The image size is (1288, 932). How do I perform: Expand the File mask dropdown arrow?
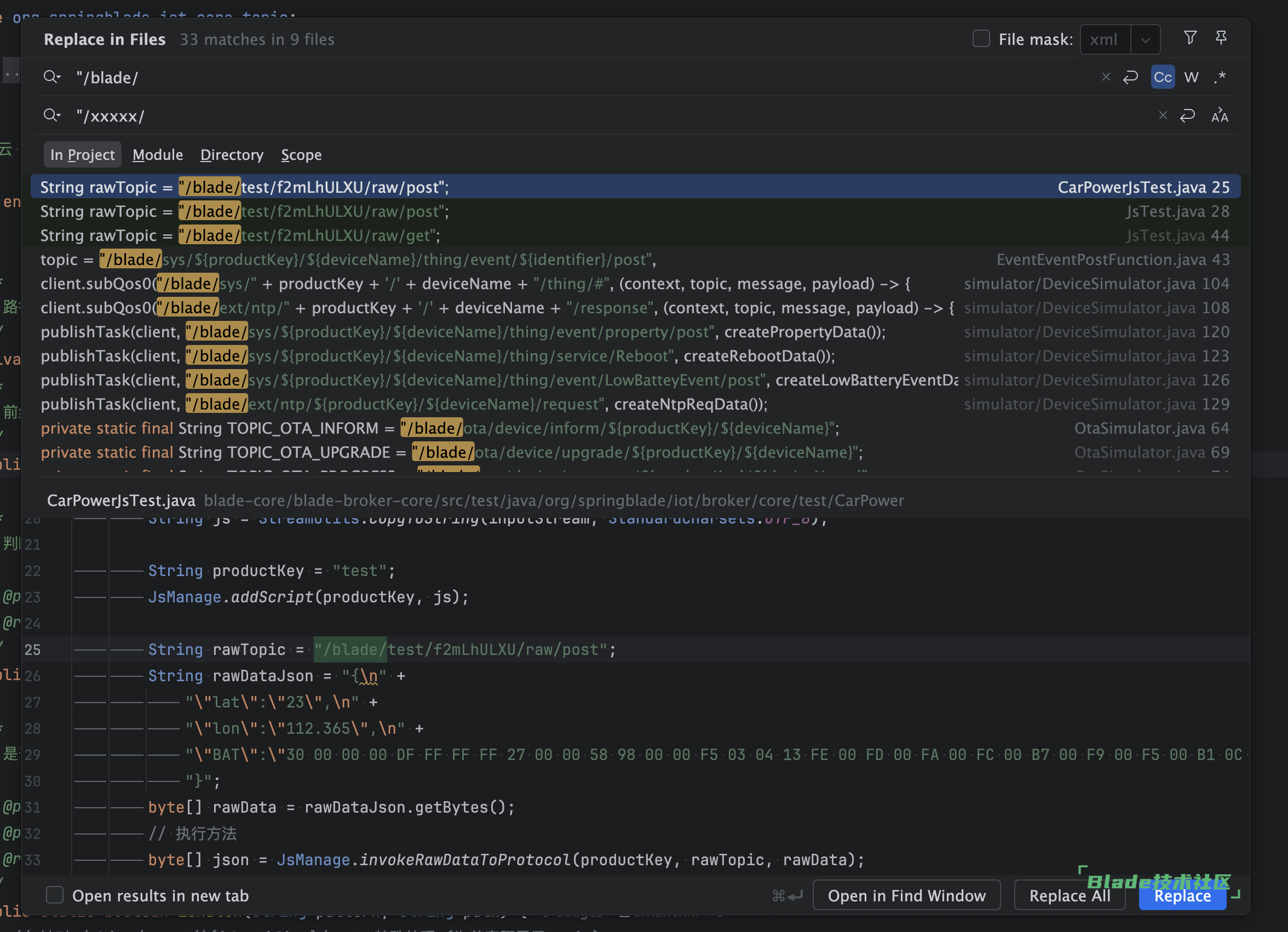pos(1145,40)
